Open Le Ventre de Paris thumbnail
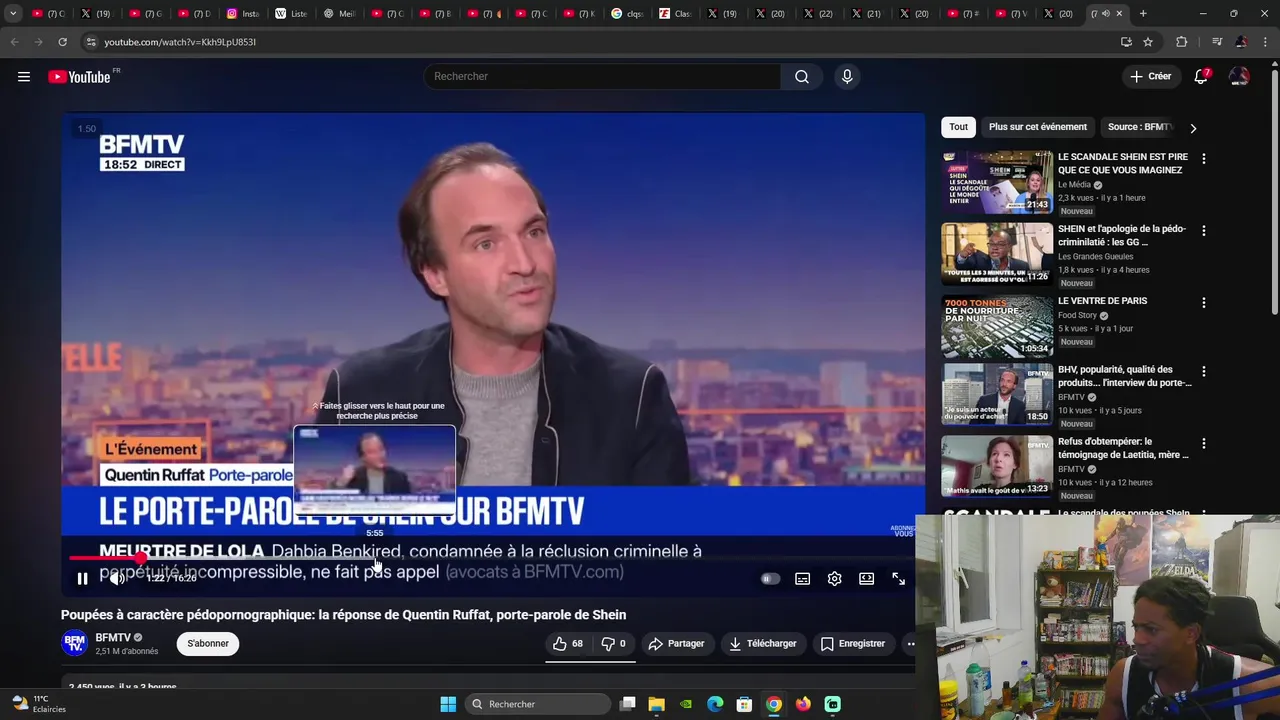This screenshot has width=1280, height=720. 997,326
